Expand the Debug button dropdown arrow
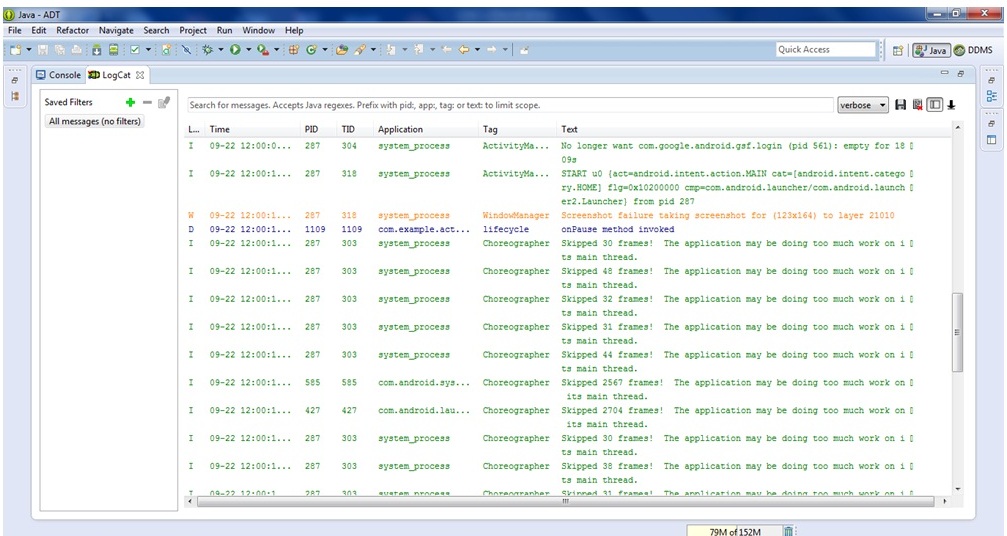 pos(220,49)
